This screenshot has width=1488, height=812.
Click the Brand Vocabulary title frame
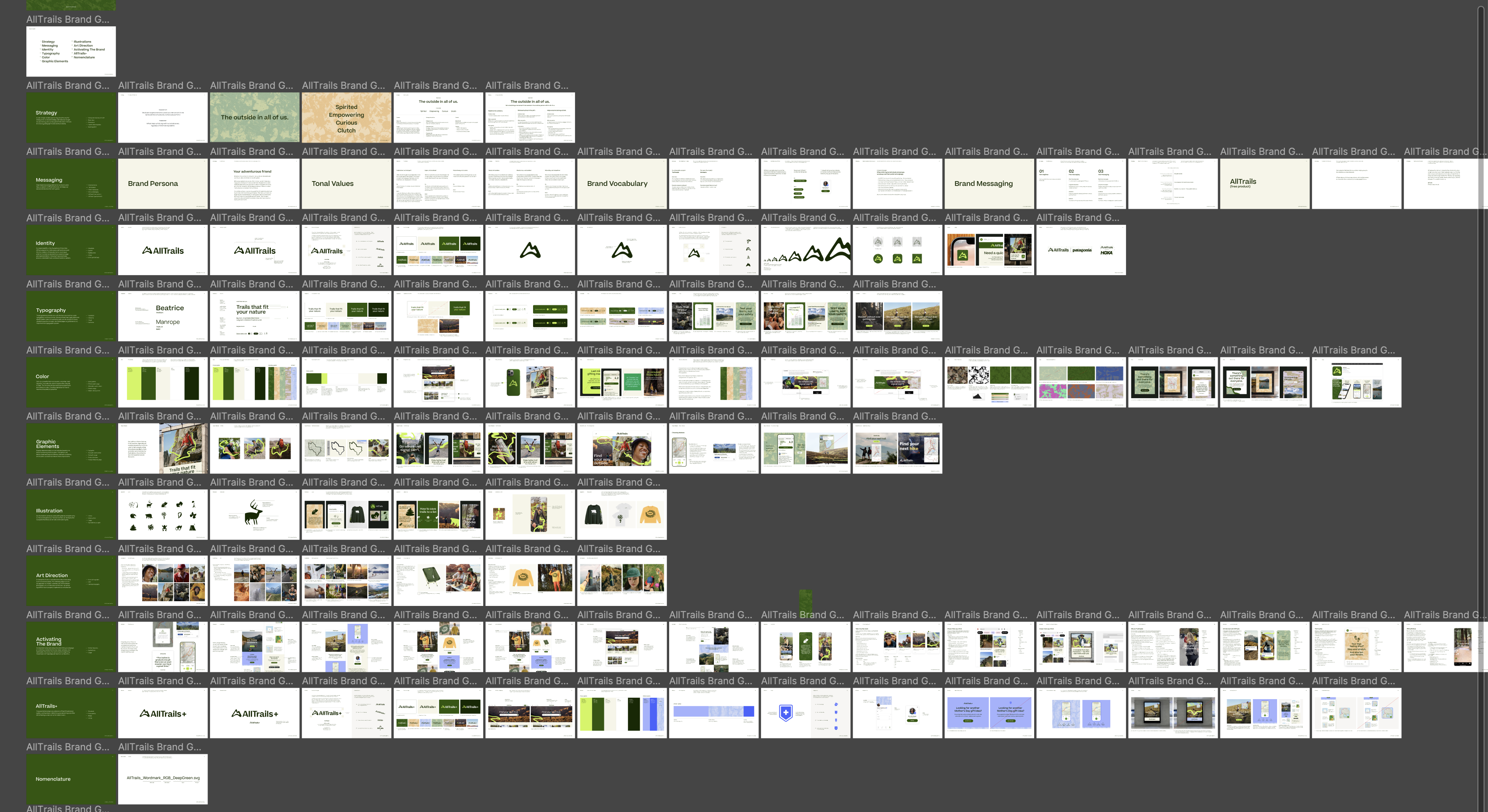(621, 184)
